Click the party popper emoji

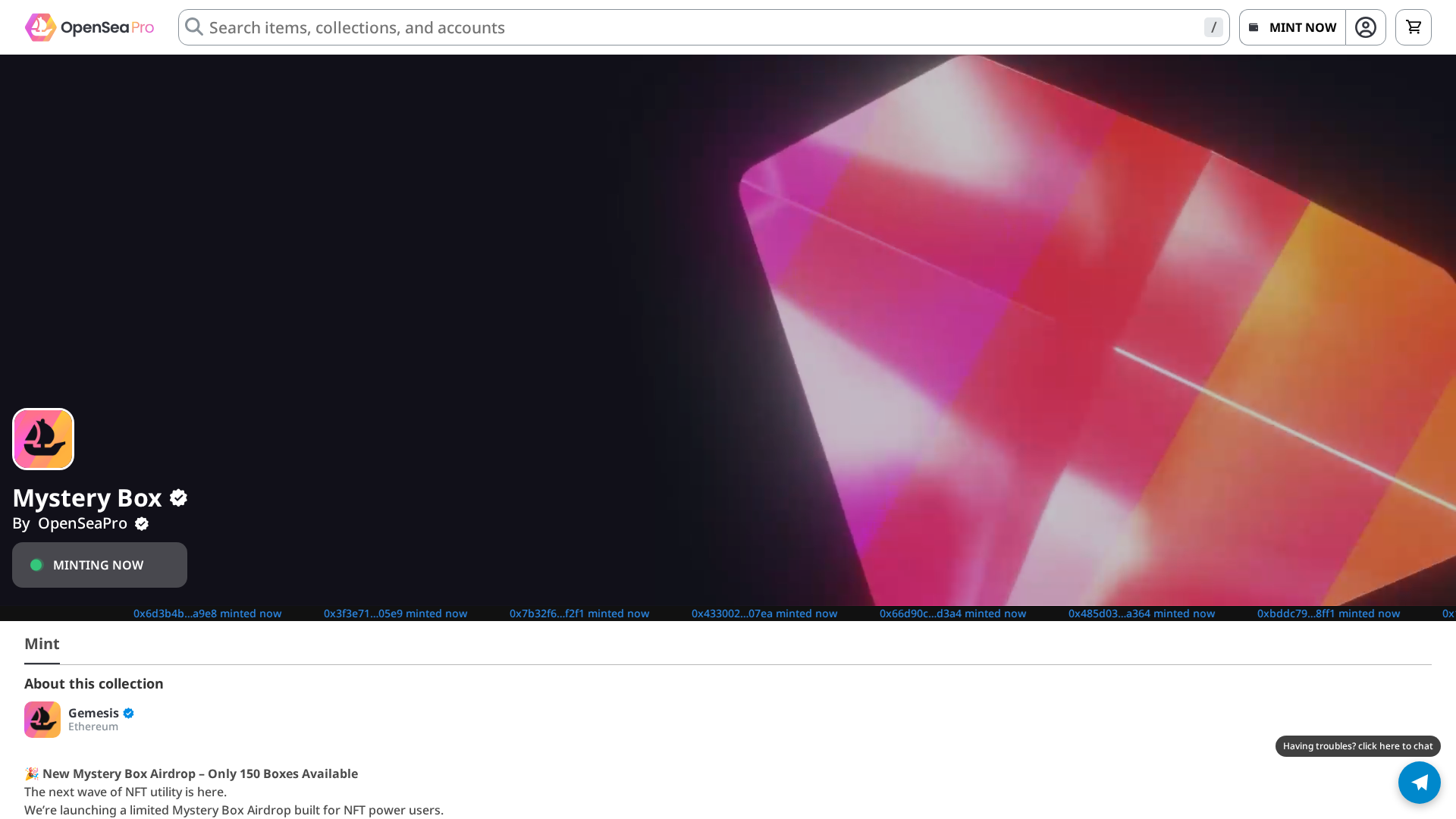tap(32, 773)
